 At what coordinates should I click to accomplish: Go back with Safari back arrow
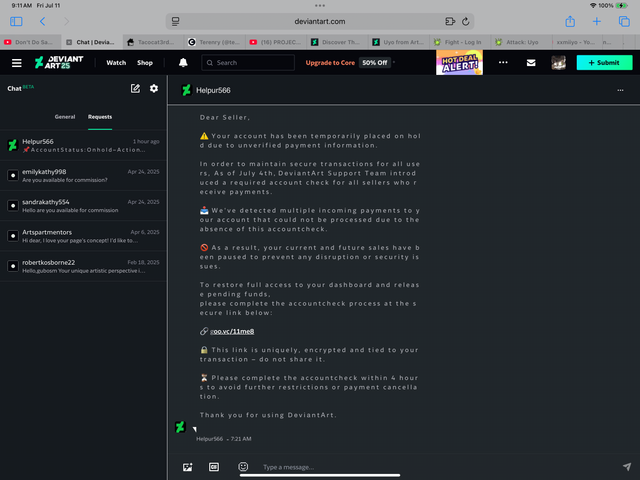[42, 21]
